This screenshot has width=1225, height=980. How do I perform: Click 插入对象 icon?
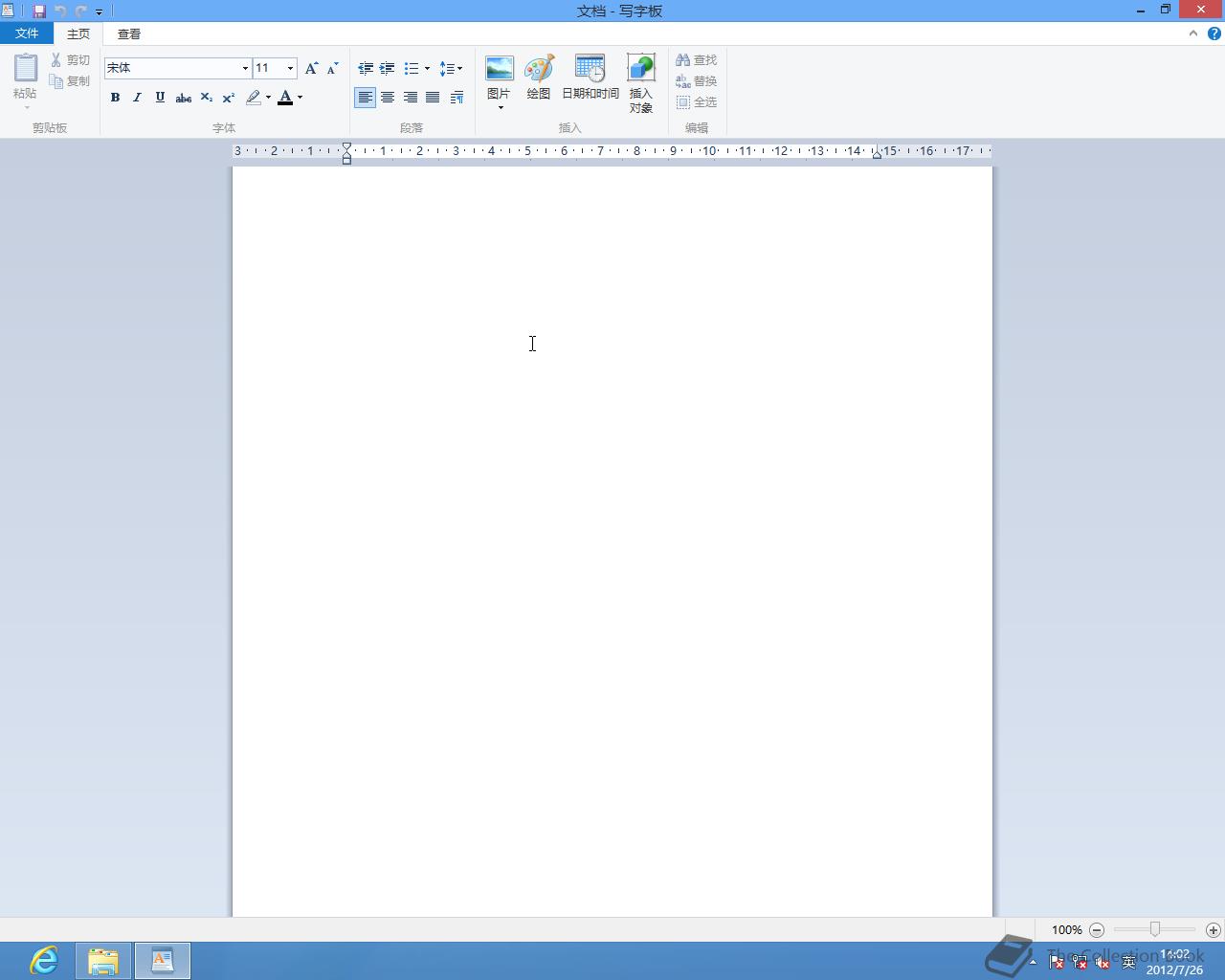pos(641,82)
